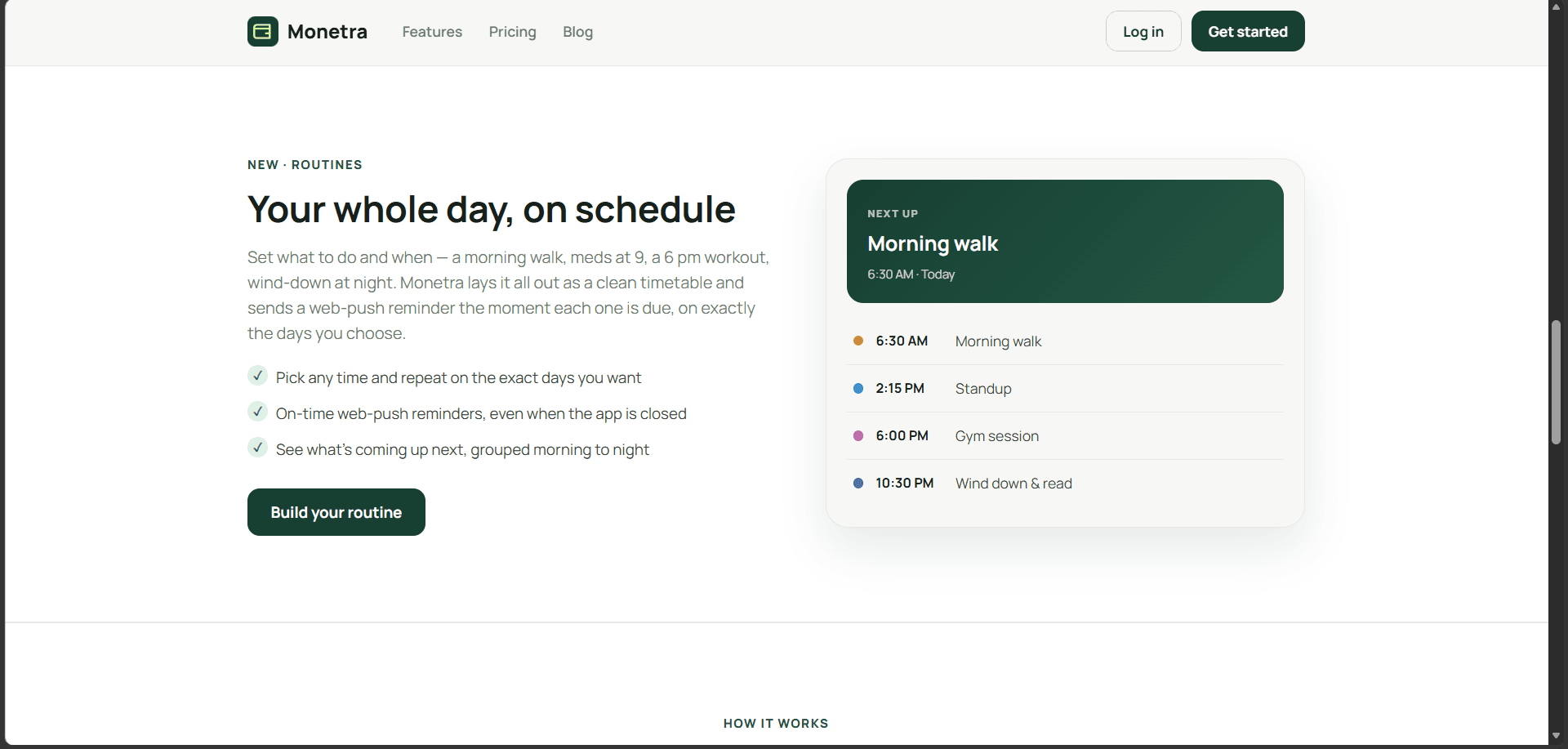Click the Log in button
This screenshot has height=749, width=1568.
tap(1143, 31)
